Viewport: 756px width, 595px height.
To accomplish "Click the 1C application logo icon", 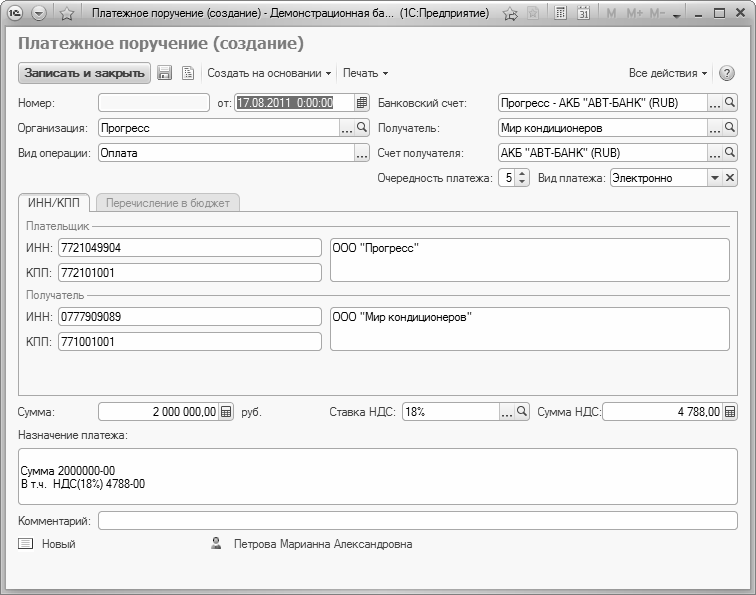I will (x=15, y=13).
